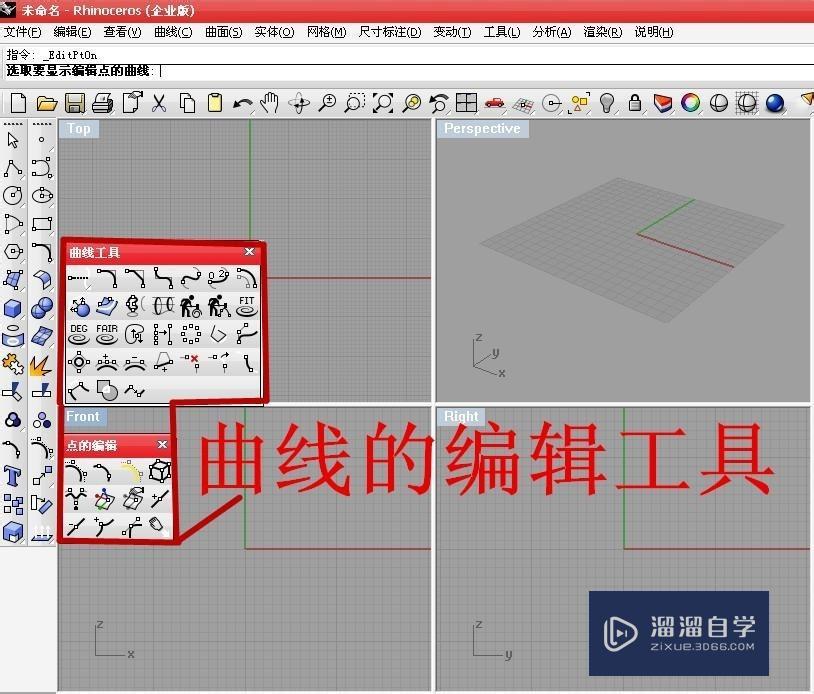This screenshot has width=814, height=694.
Task: Click the command prompt input line
Action: (x=409, y=71)
